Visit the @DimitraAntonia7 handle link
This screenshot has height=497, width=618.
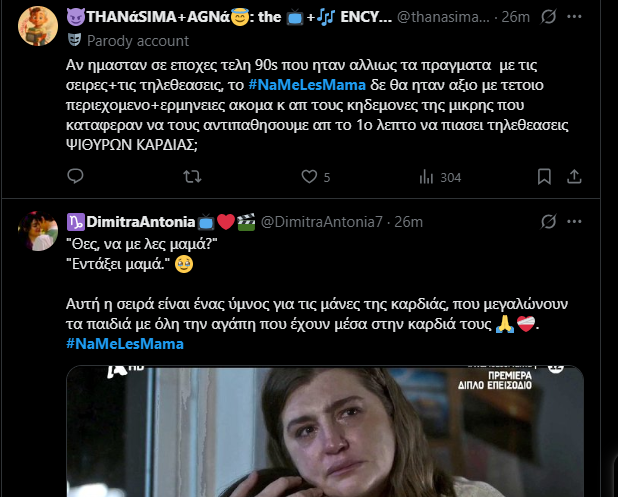[x=327, y=221]
